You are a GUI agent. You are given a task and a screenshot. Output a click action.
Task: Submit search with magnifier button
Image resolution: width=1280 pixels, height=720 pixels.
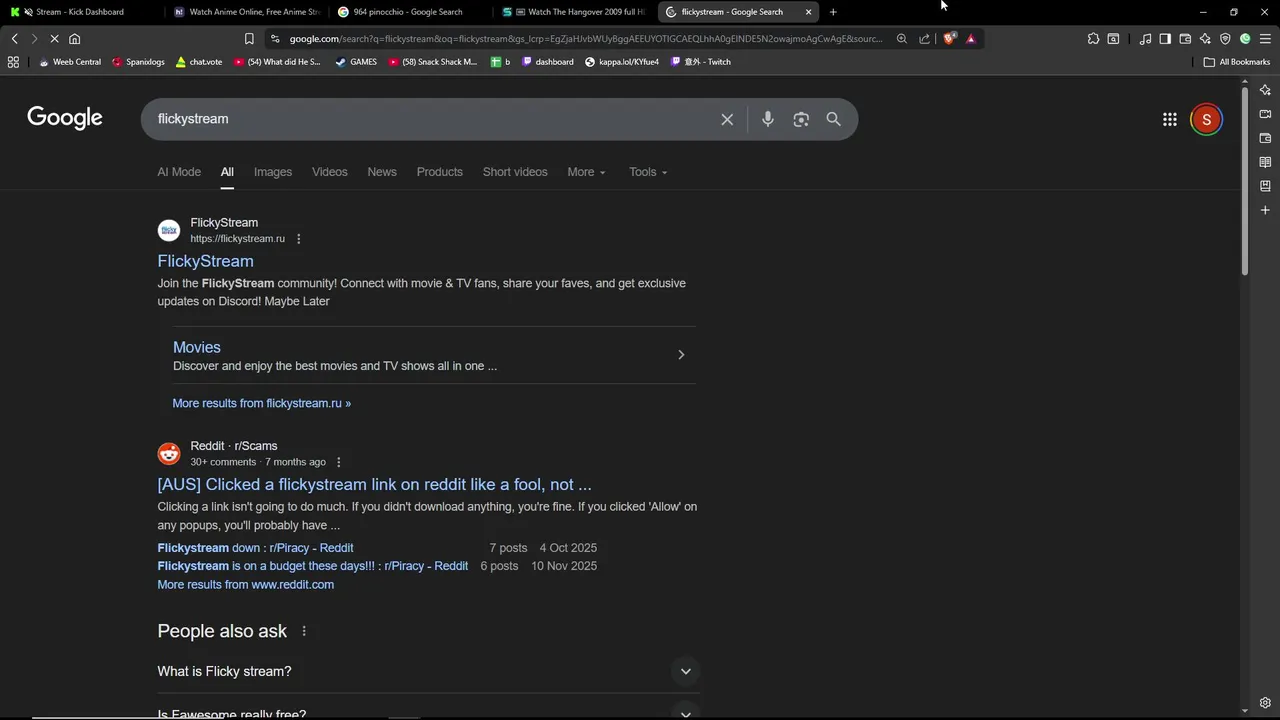pyautogui.click(x=833, y=119)
